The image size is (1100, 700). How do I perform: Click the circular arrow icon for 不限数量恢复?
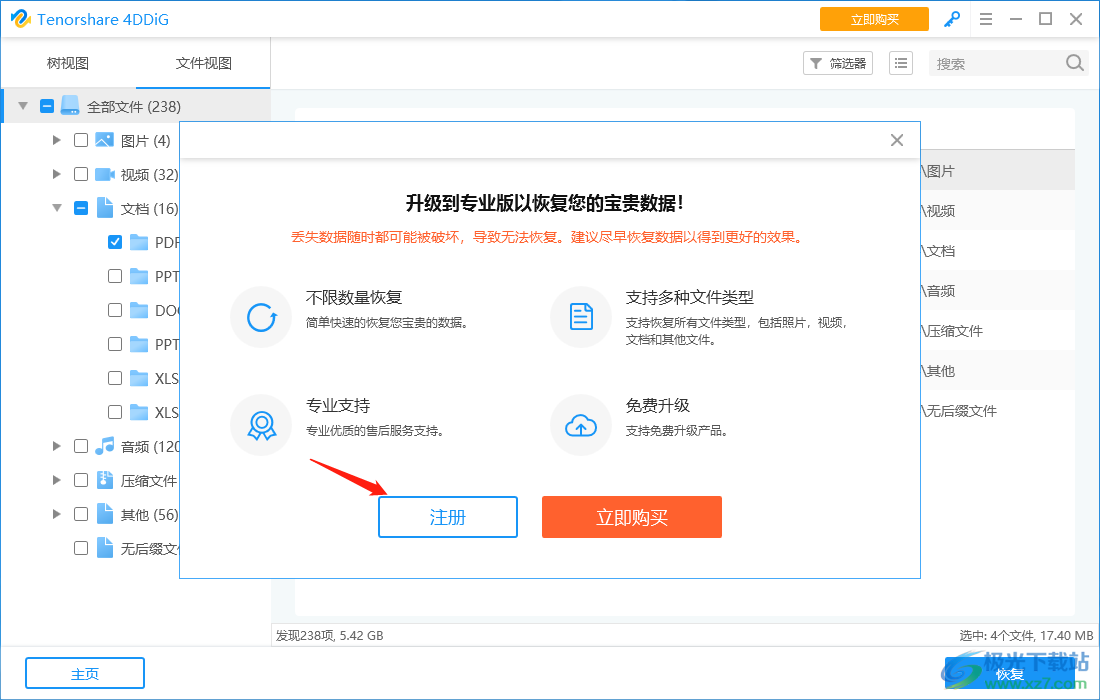261,317
